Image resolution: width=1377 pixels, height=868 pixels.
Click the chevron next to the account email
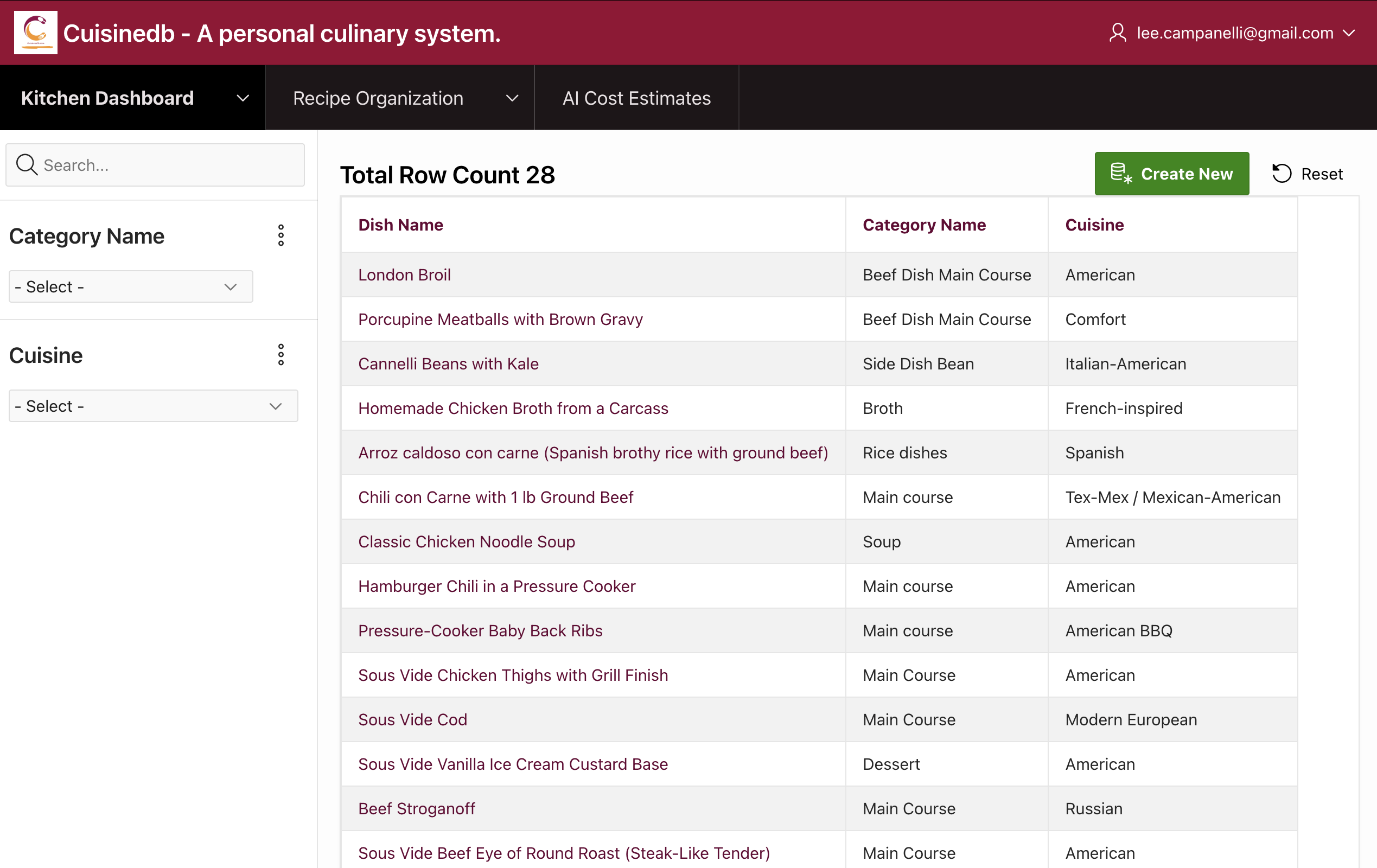1350,33
